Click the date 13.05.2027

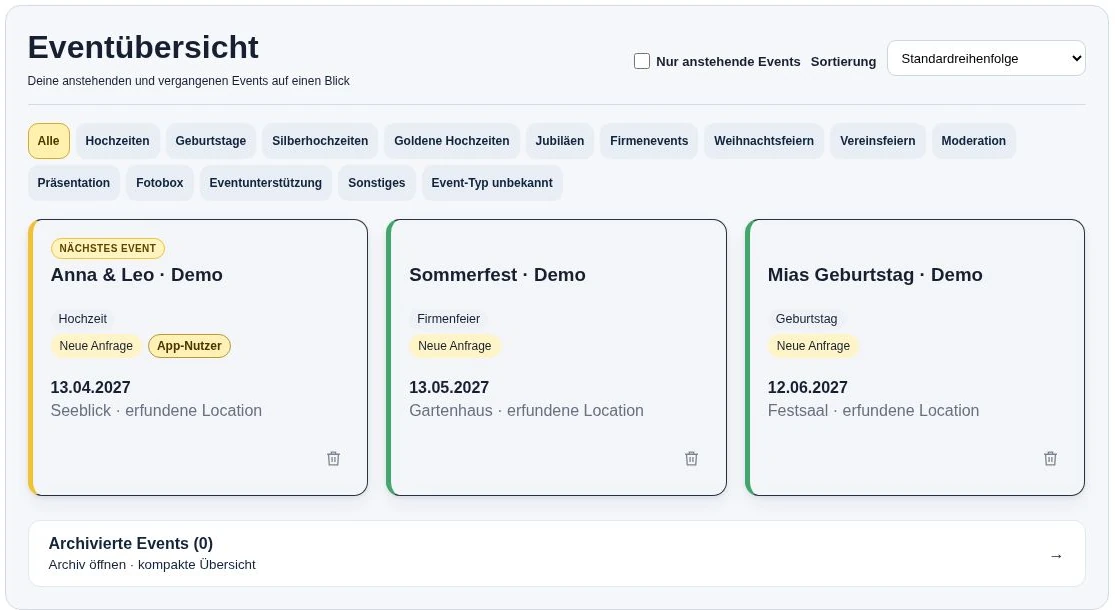click(449, 387)
